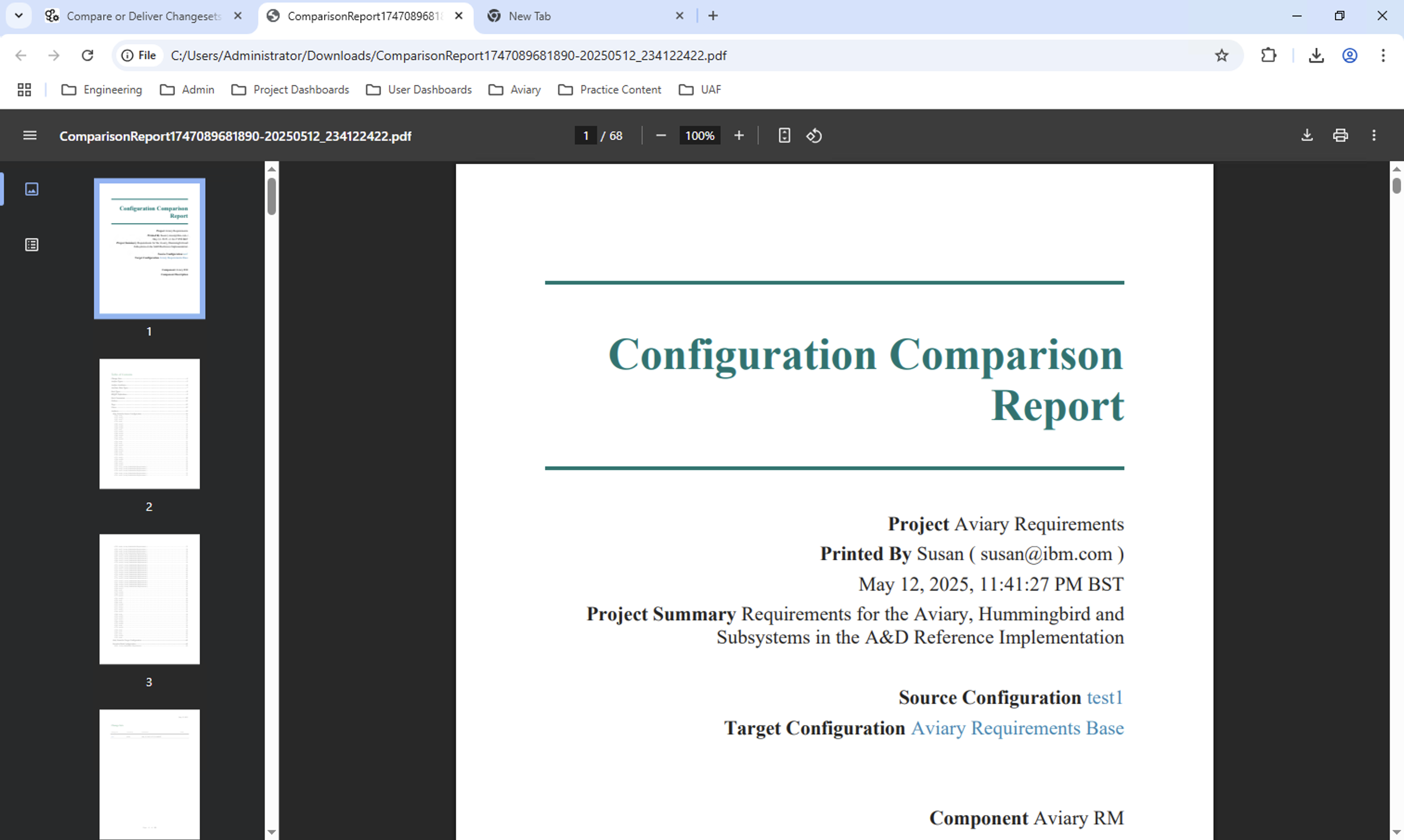Zoom in with the plus button
The image size is (1404, 840).
(x=739, y=136)
